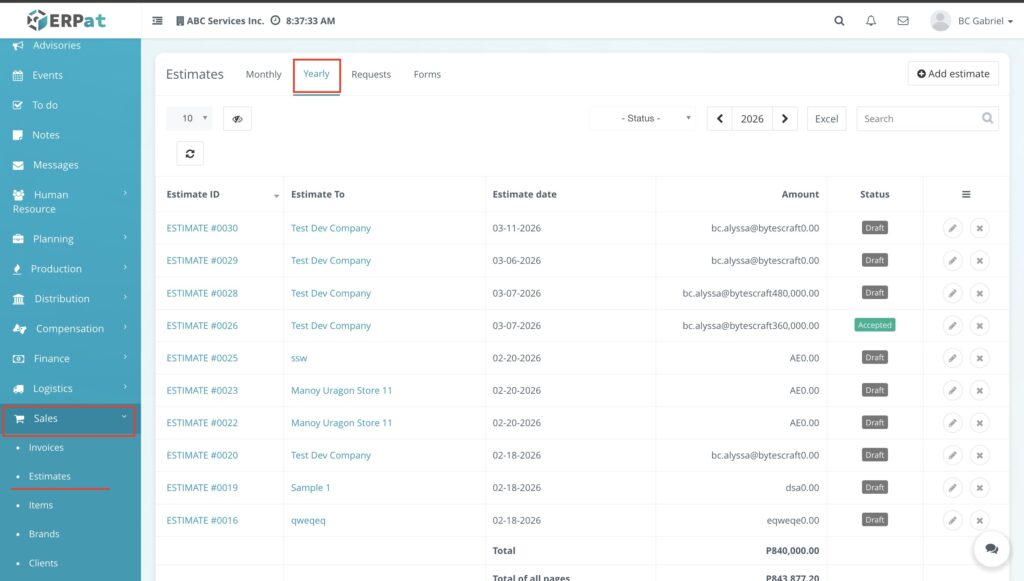
Task: Open the messages envelope icon in header
Action: tap(903, 21)
